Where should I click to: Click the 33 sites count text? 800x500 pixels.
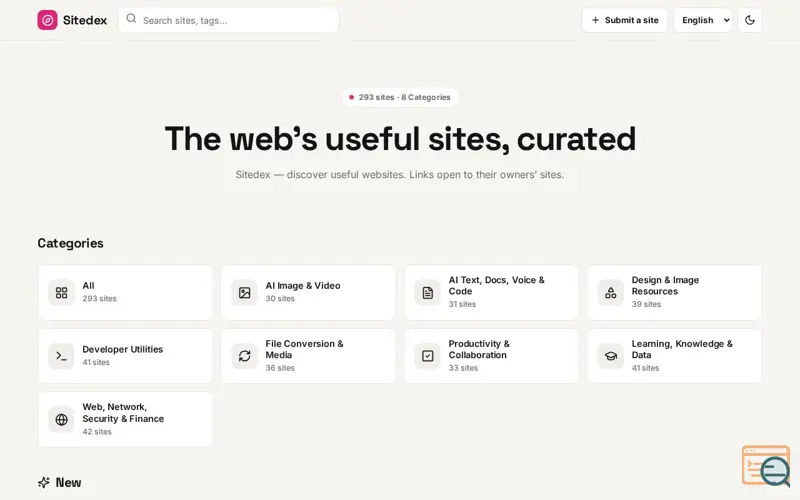coord(463,368)
